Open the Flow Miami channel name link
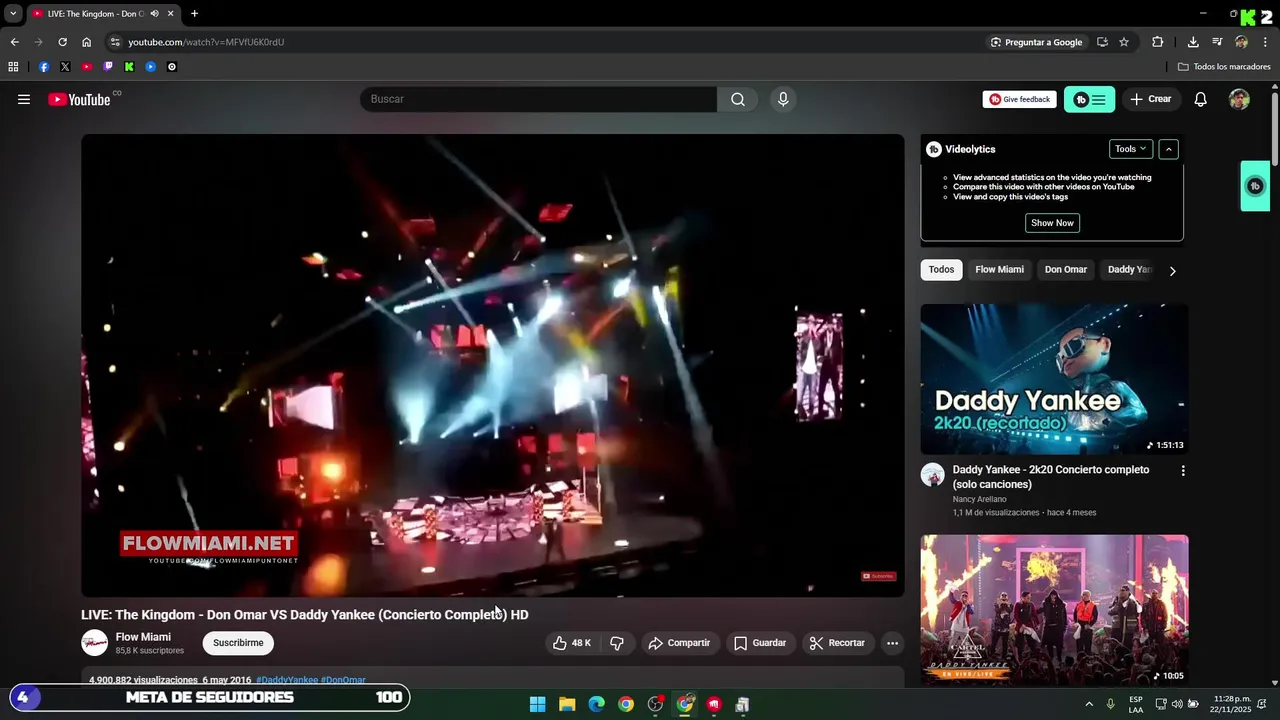This screenshot has height=720, width=1280. pos(143,637)
